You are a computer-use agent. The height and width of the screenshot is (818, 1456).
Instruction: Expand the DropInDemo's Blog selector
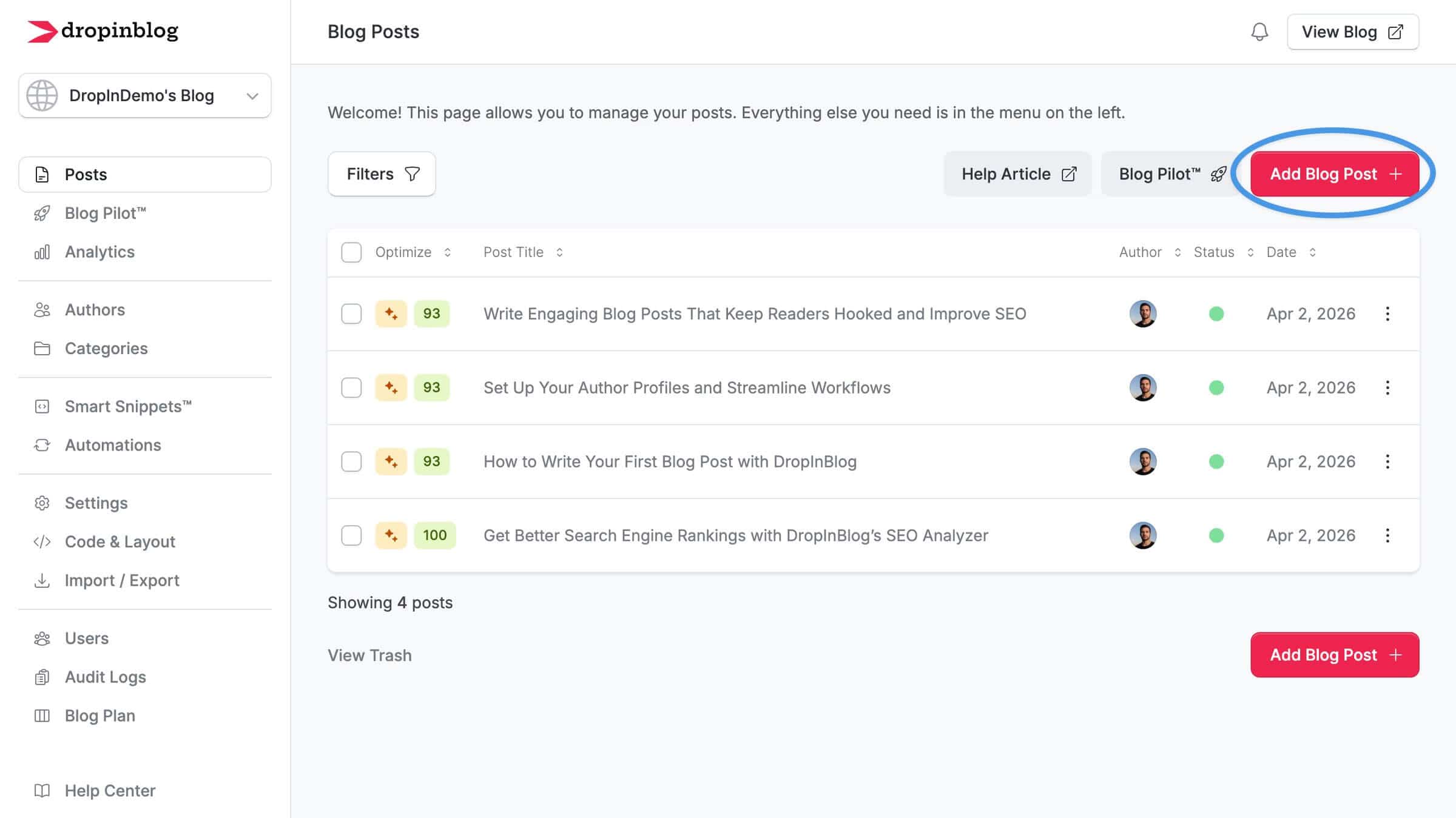click(145, 96)
